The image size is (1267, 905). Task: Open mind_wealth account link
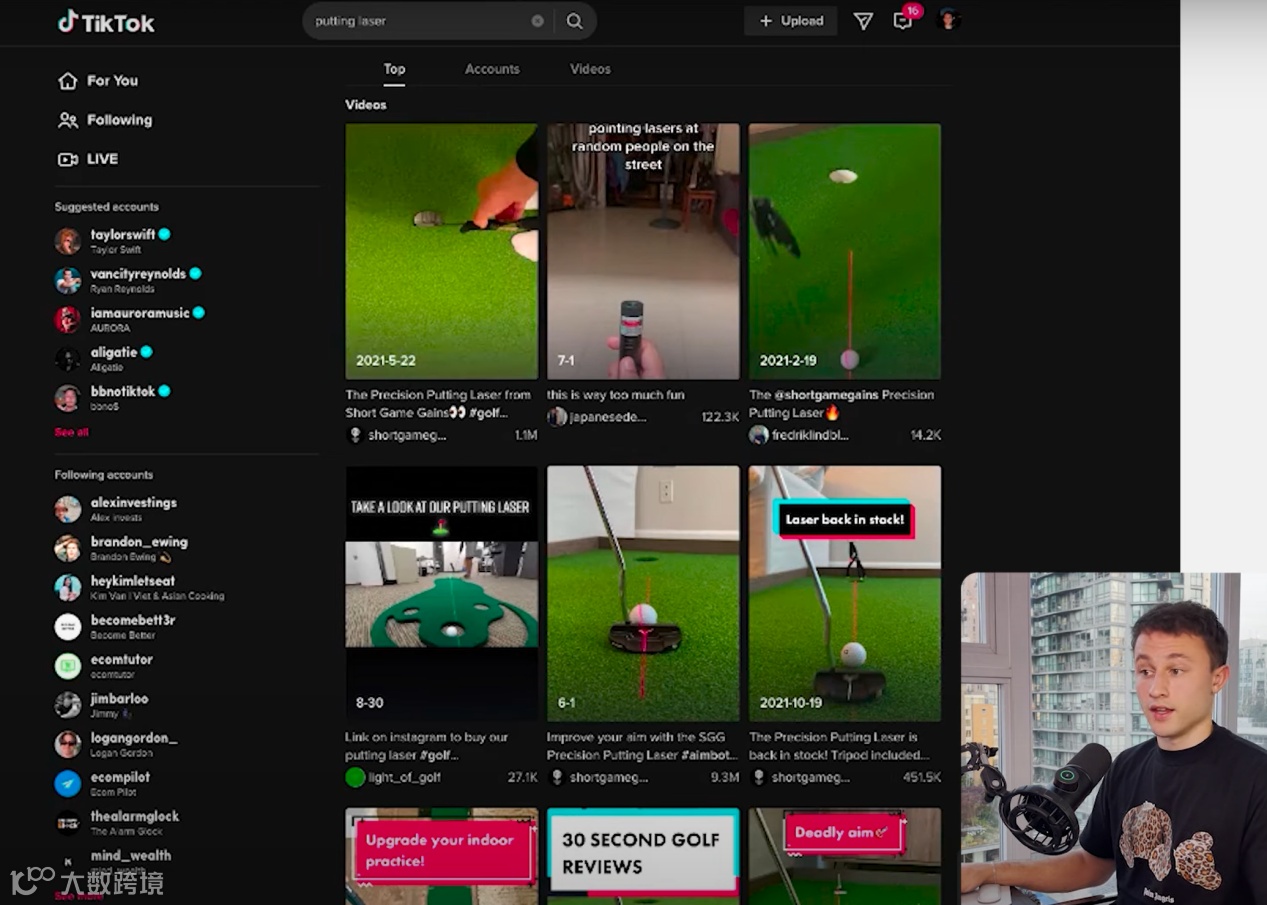[131, 856]
